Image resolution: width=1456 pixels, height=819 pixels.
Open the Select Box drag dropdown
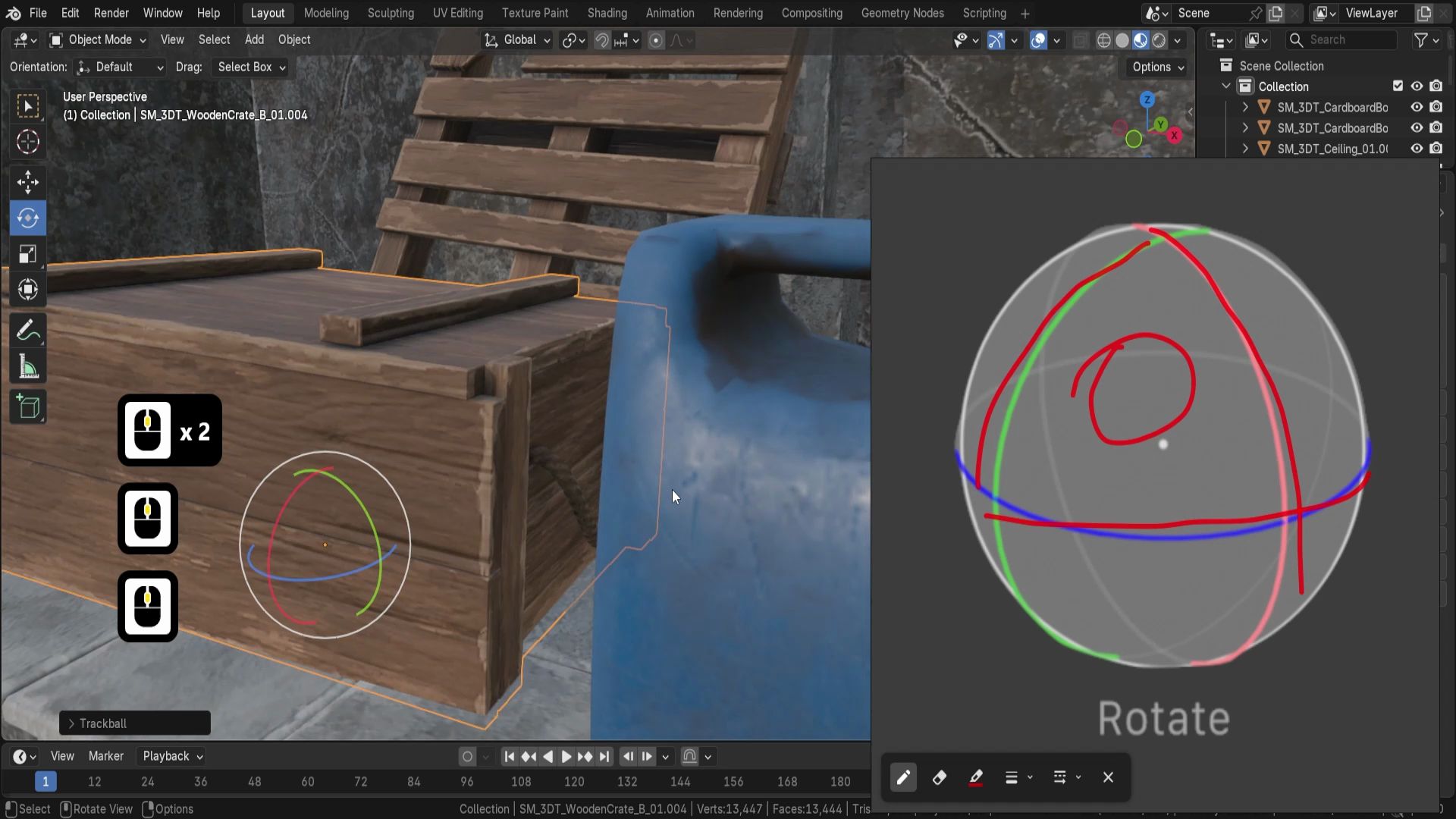(251, 67)
